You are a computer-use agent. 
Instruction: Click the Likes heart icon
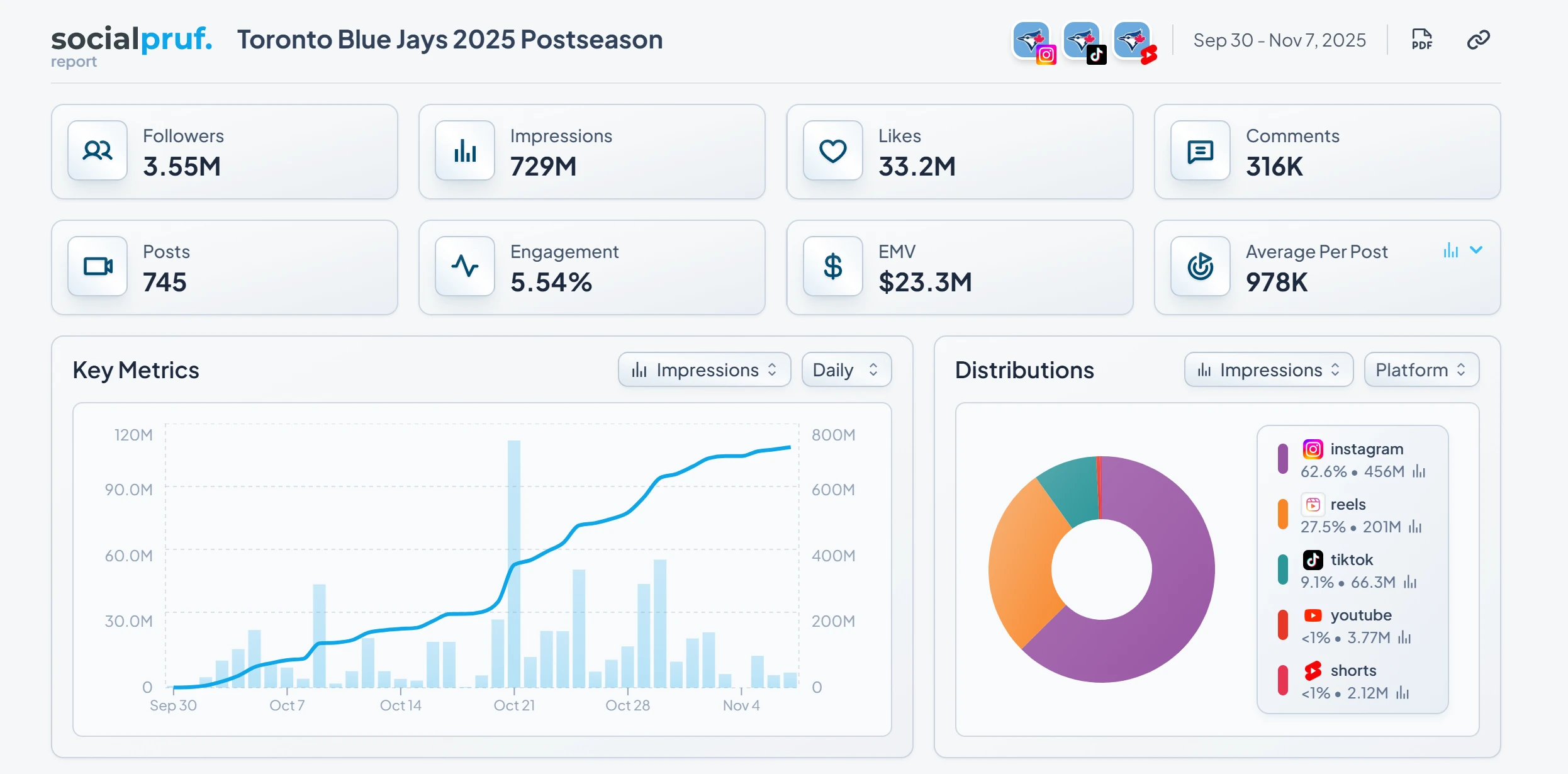point(832,150)
